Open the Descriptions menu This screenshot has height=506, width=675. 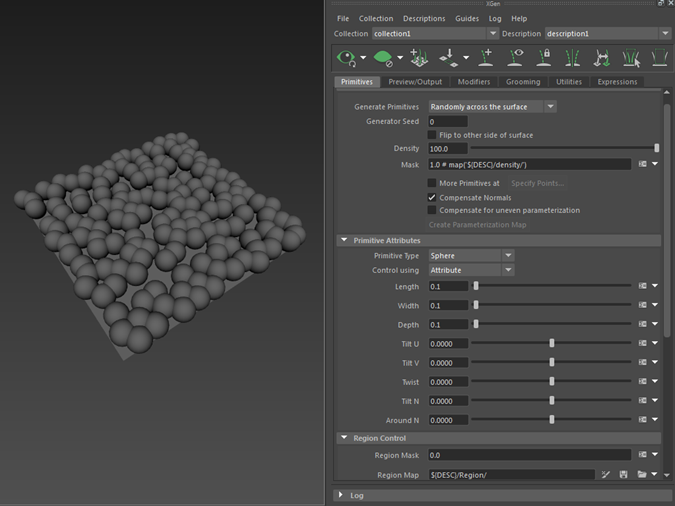tap(424, 18)
